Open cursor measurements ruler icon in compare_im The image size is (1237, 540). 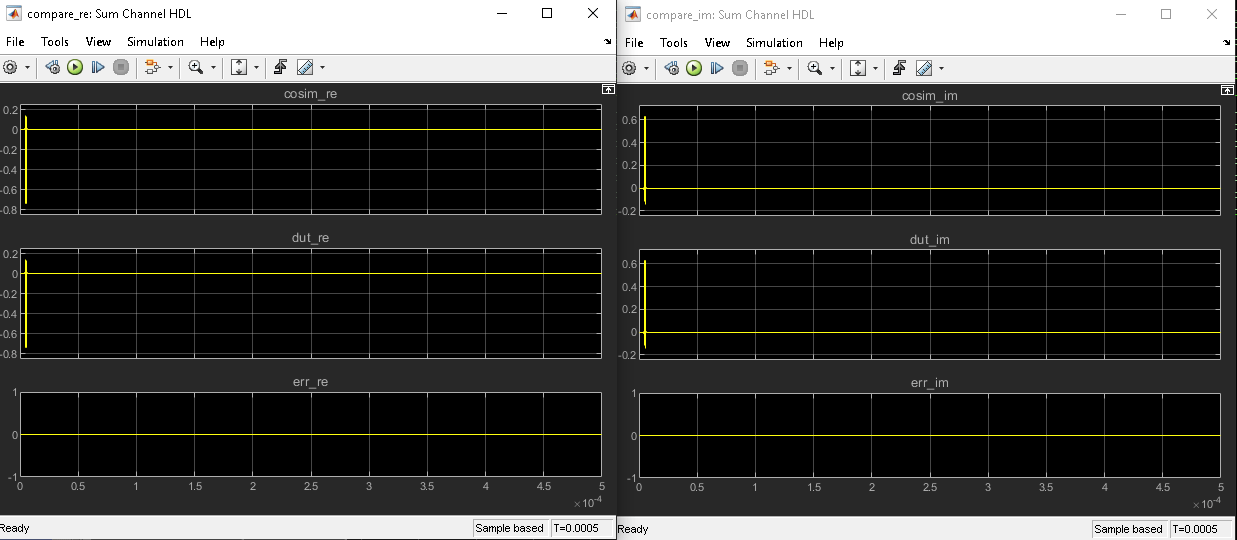(x=924, y=68)
